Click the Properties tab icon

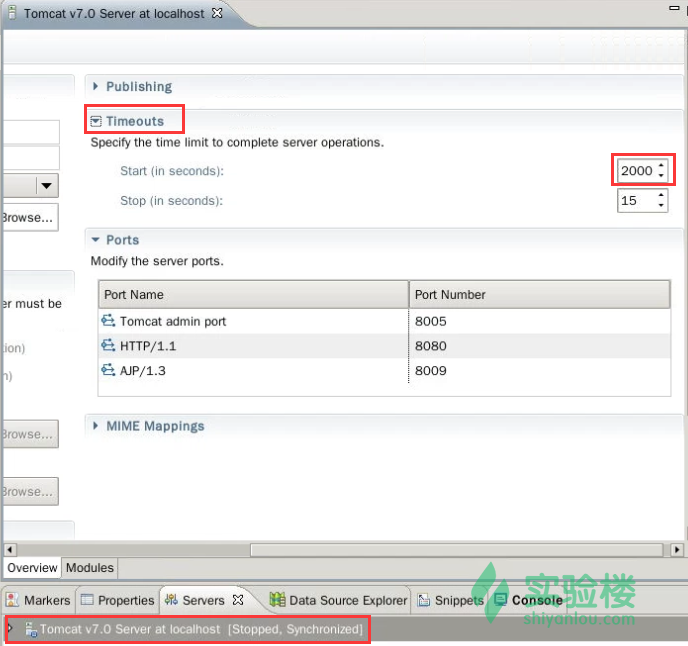click(87, 599)
